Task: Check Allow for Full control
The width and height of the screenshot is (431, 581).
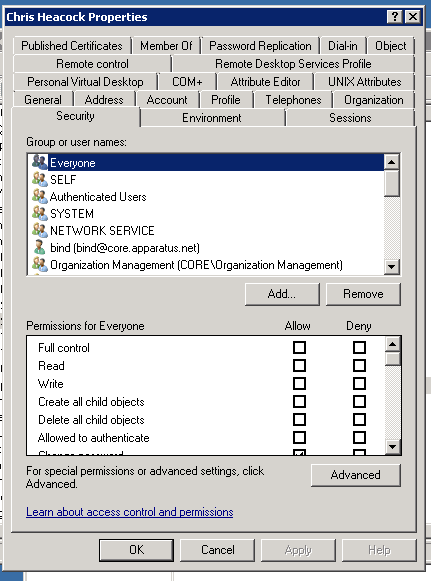Action: coord(299,348)
